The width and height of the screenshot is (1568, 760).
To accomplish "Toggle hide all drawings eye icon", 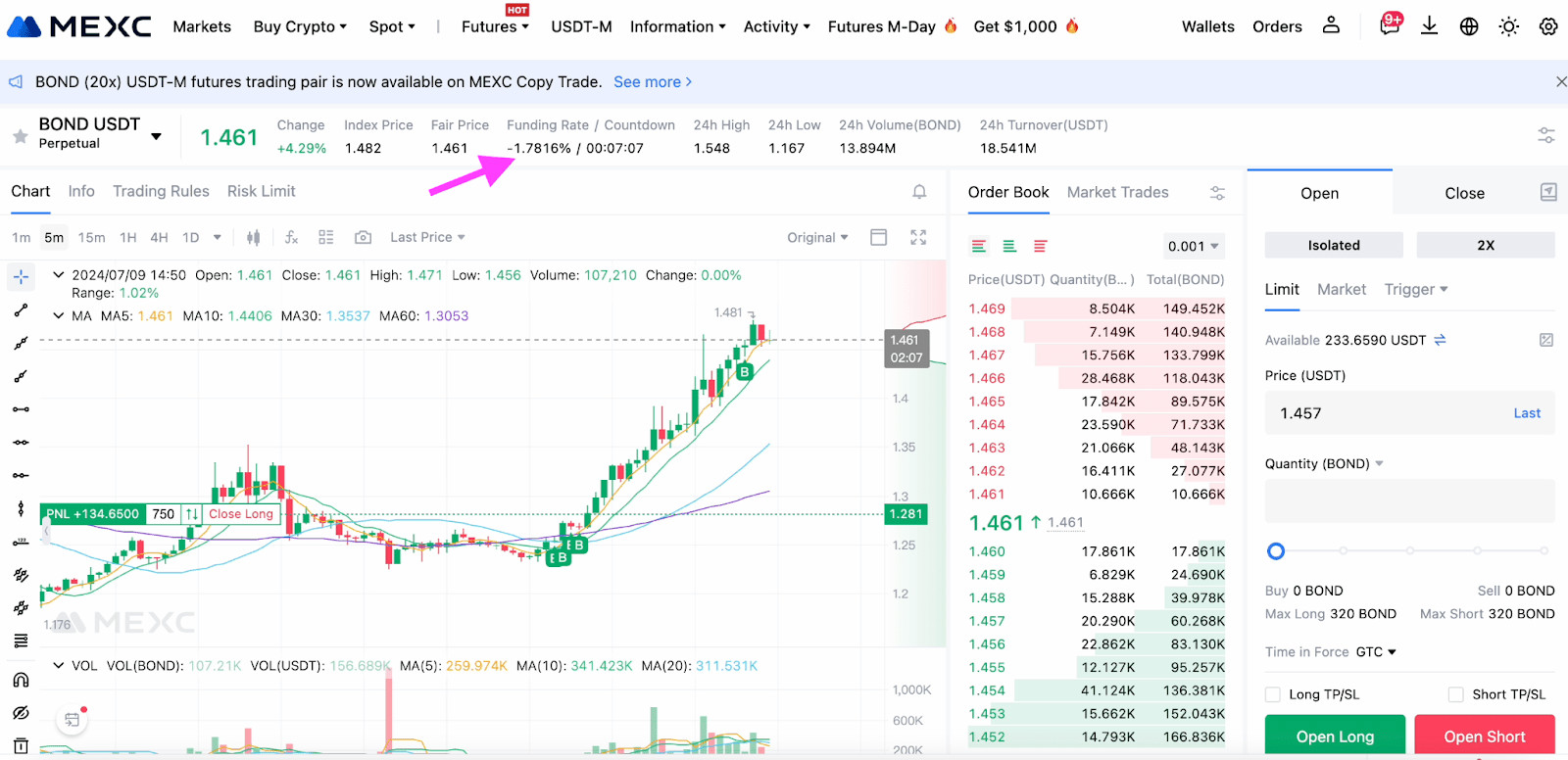I will [21, 713].
